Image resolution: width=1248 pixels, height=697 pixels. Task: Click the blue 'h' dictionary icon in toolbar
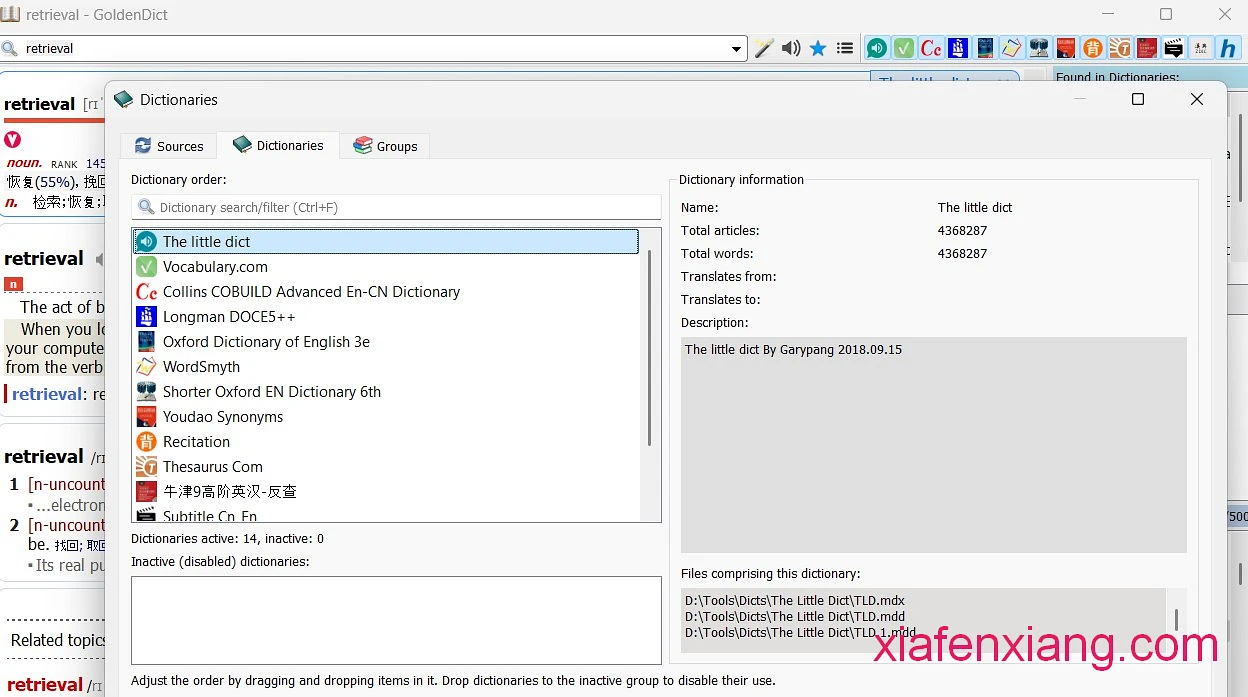[1228, 48]
